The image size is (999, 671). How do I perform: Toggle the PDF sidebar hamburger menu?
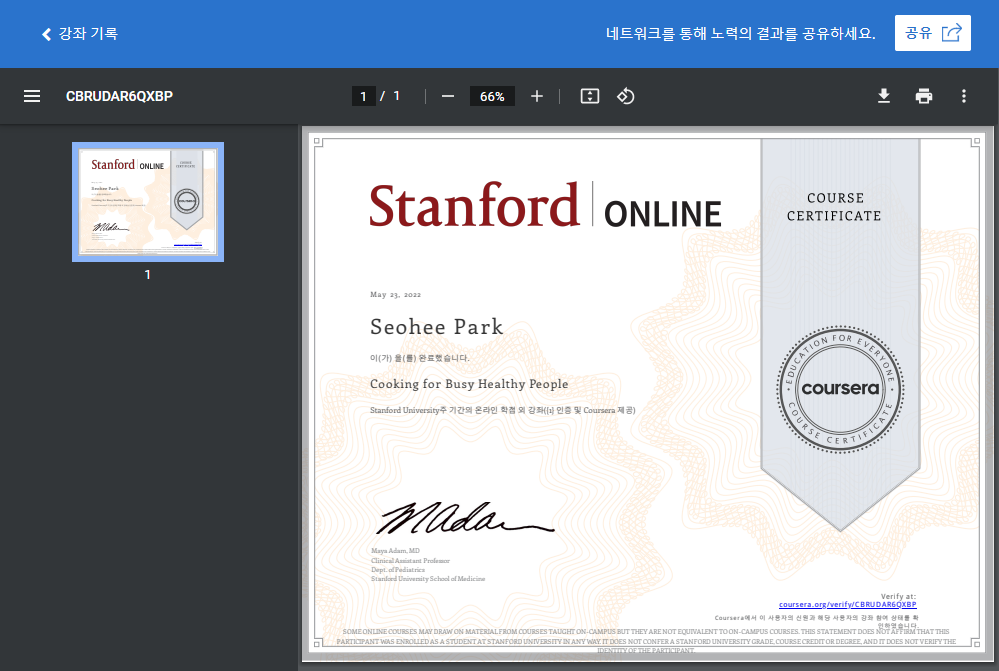pos(32,96)
